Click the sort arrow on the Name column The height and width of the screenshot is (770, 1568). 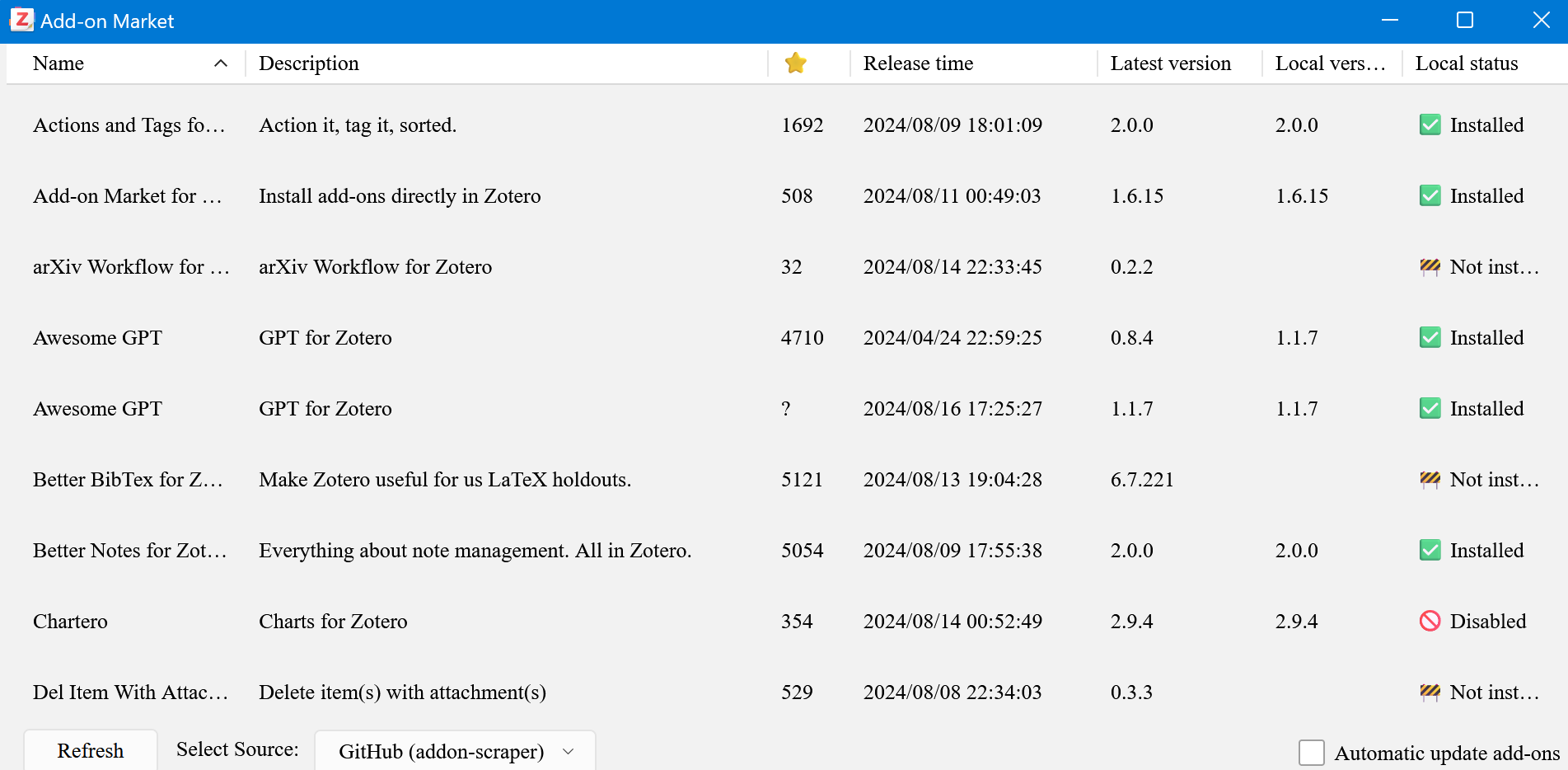click(x=221, y=63)
